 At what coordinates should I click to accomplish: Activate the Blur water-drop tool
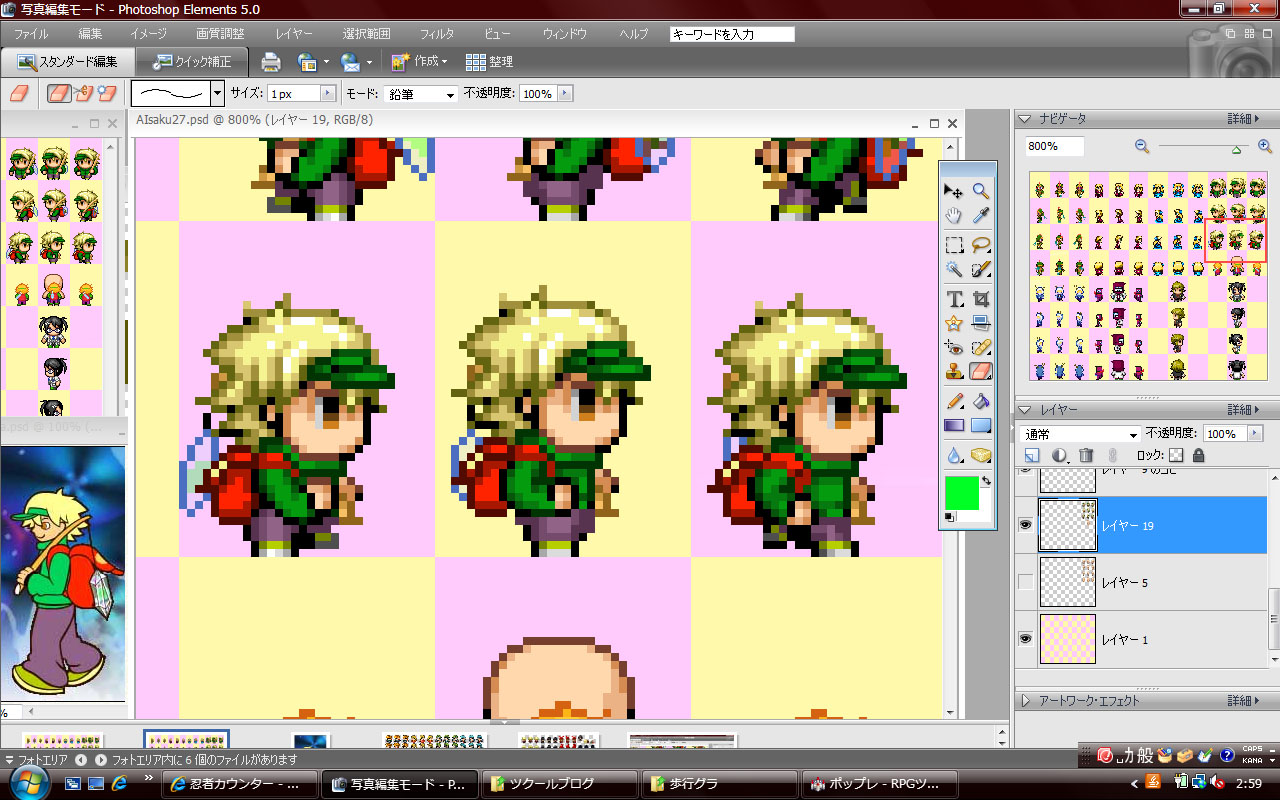point(954,455)
